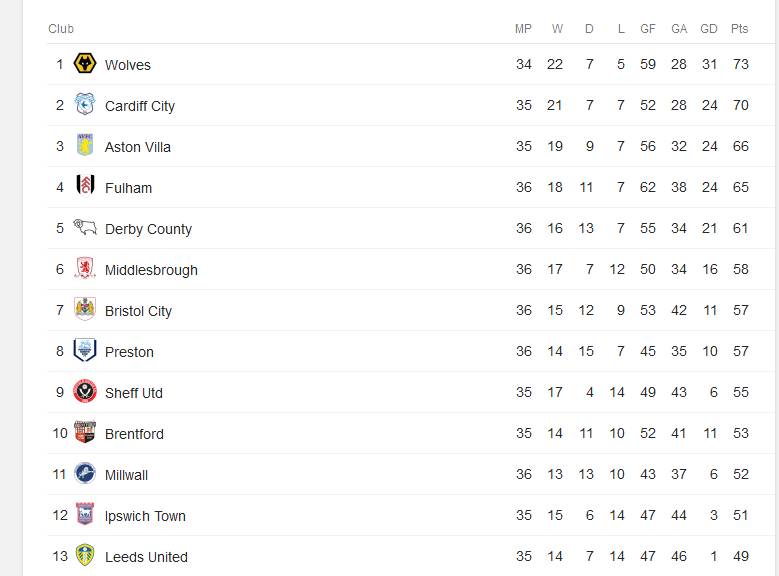Click the Derby County ram logo
Viewport: 779px width, 576px height.
(x=85, y=228)
